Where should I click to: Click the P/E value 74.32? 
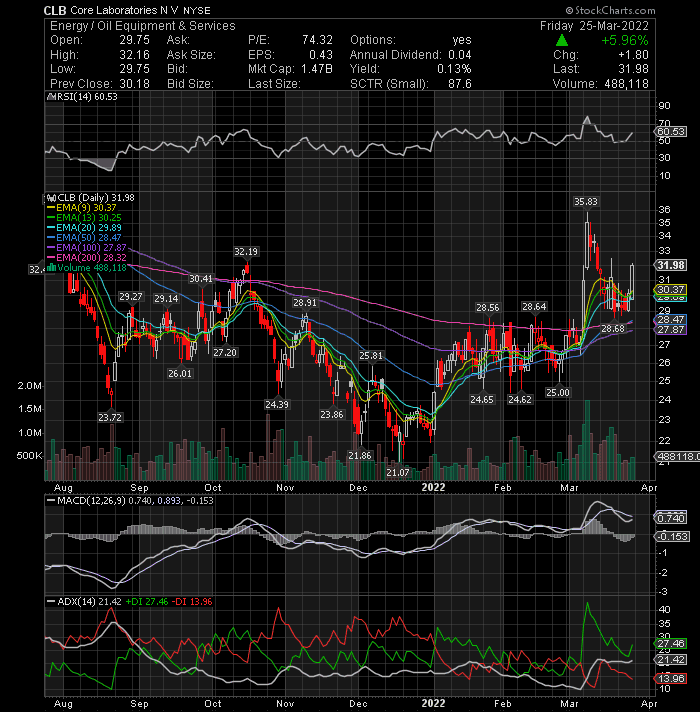click(x=317, y=40)
